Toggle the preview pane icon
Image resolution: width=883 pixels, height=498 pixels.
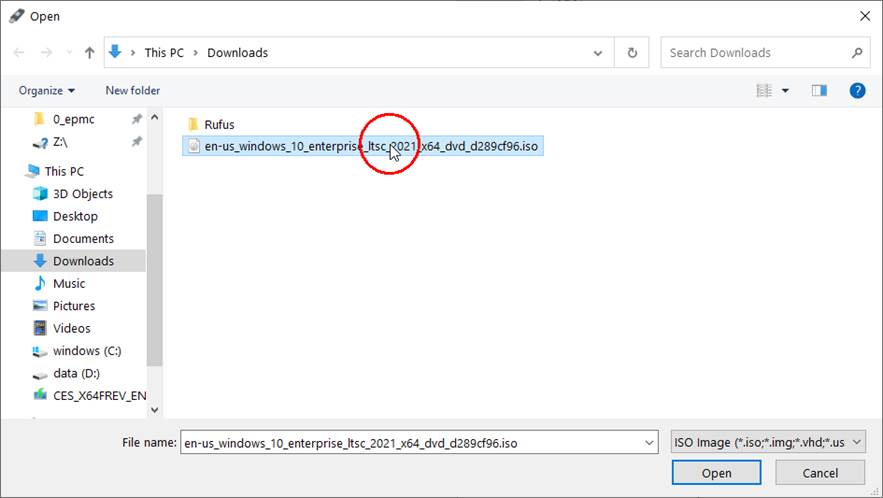click(819, 90)
